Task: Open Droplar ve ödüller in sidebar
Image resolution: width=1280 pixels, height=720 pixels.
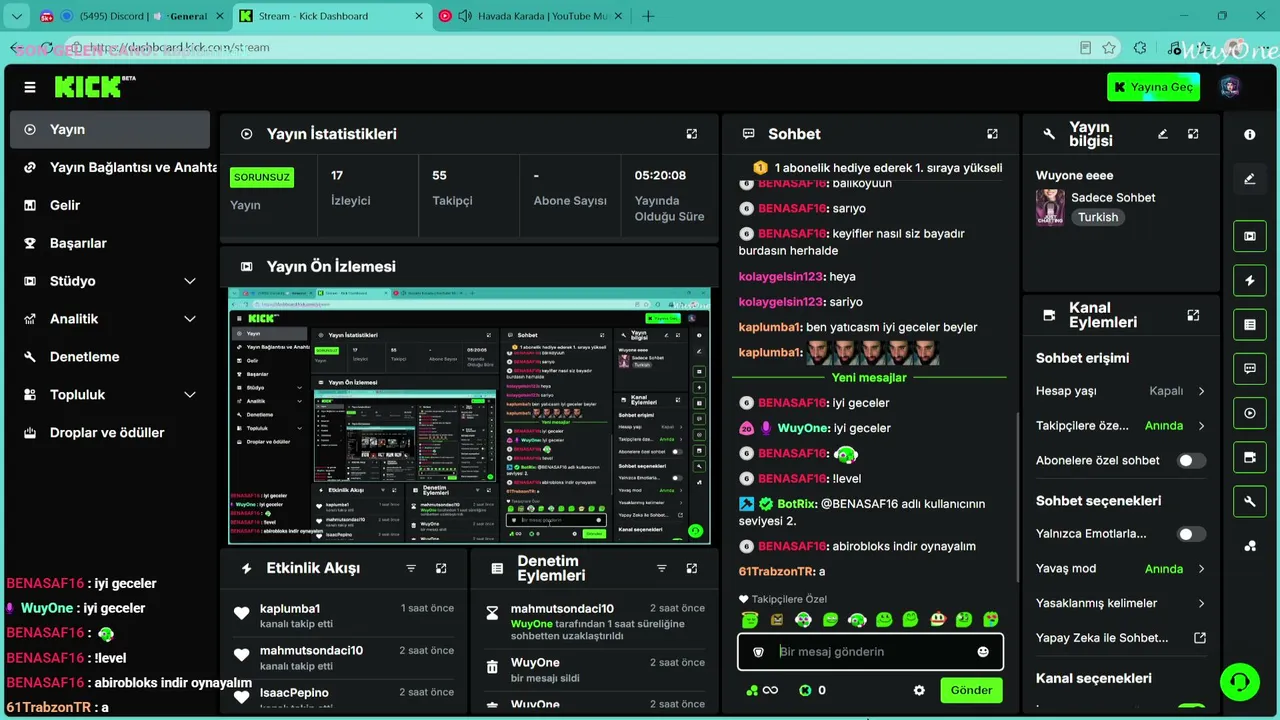Action: [110, 433]
